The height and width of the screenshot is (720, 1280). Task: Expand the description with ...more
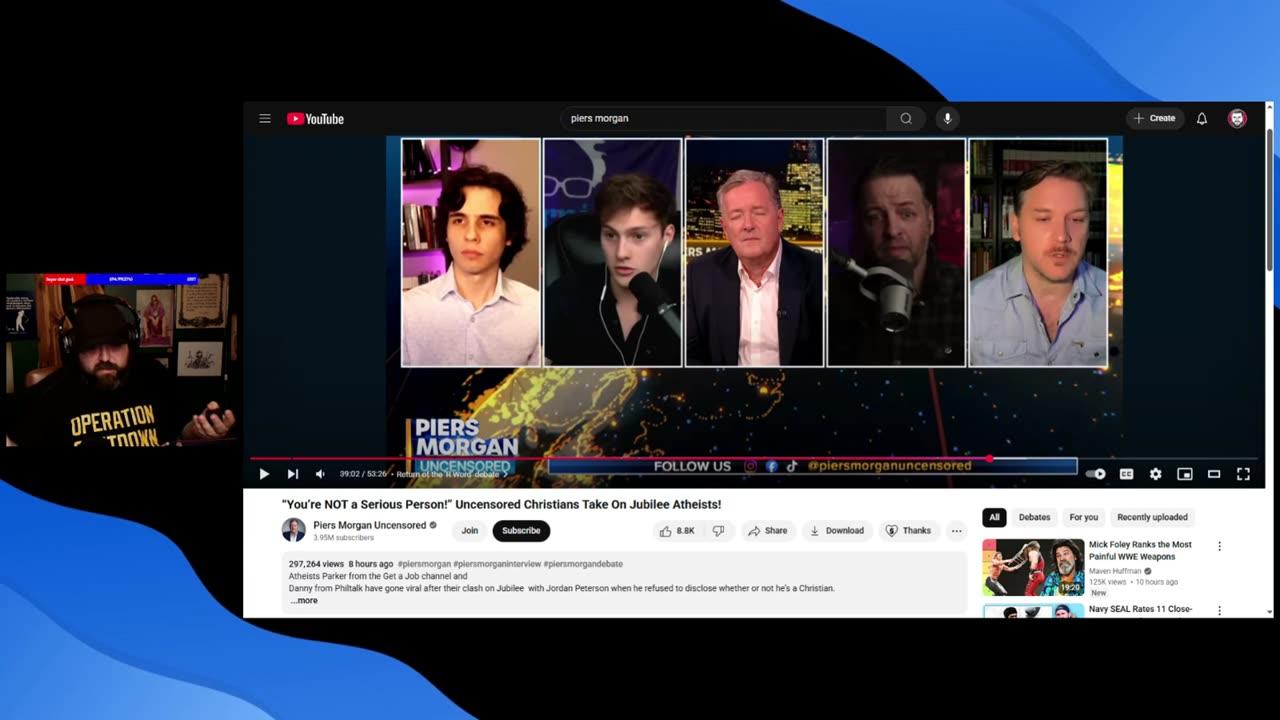304,600
